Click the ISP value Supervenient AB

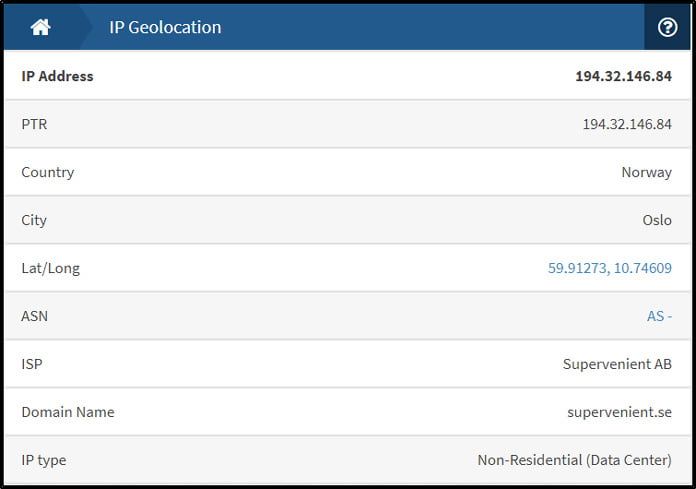pyautogui.click(x=617, y=364)
